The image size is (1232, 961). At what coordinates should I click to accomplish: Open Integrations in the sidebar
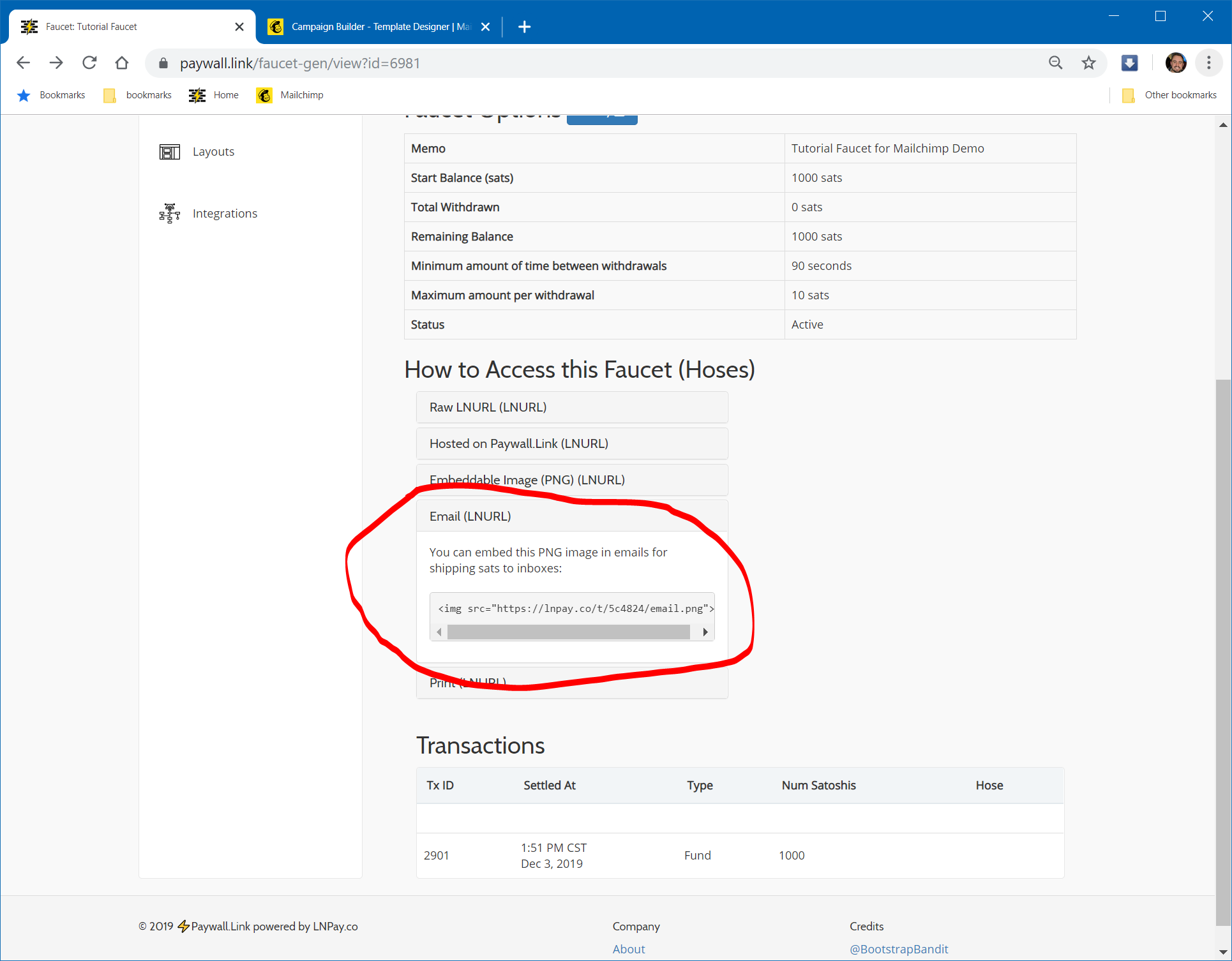(x=225, y=214)
